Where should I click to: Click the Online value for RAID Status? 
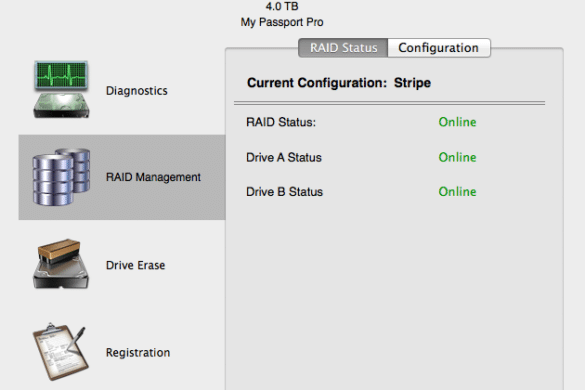pos(457,122)
